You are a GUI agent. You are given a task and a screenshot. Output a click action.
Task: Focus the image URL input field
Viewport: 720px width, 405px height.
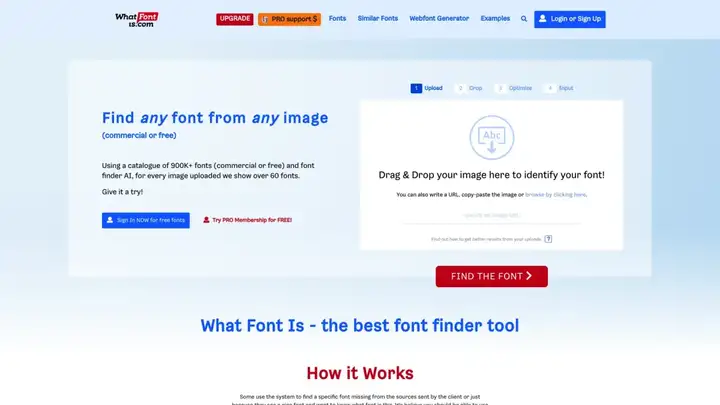click(x=491, y=215)
